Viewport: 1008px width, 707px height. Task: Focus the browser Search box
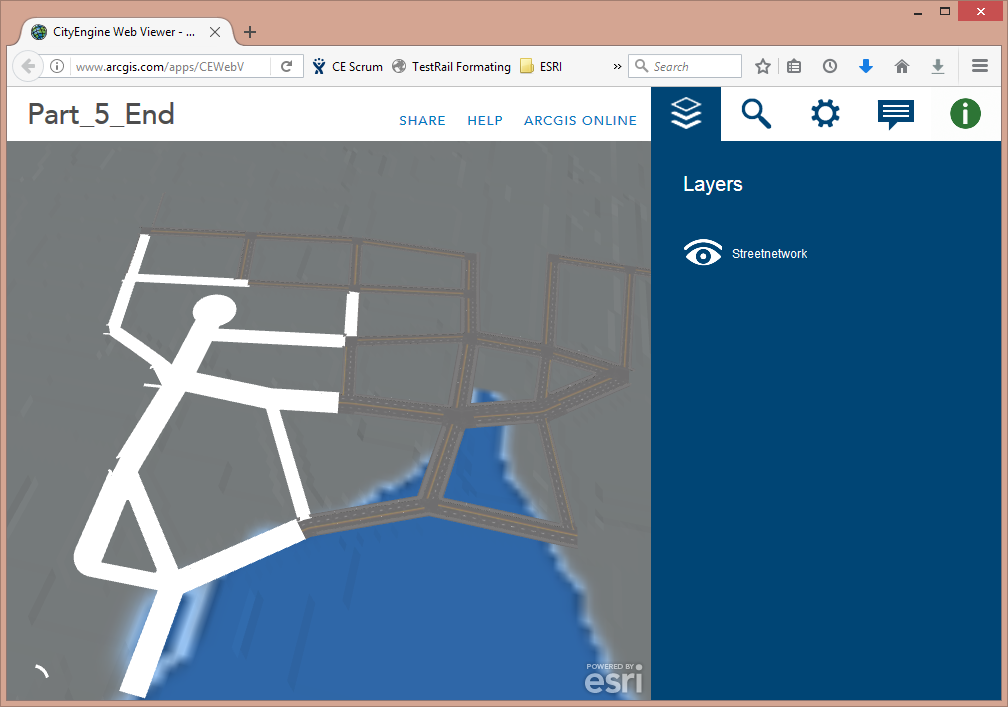pos(685,66)
